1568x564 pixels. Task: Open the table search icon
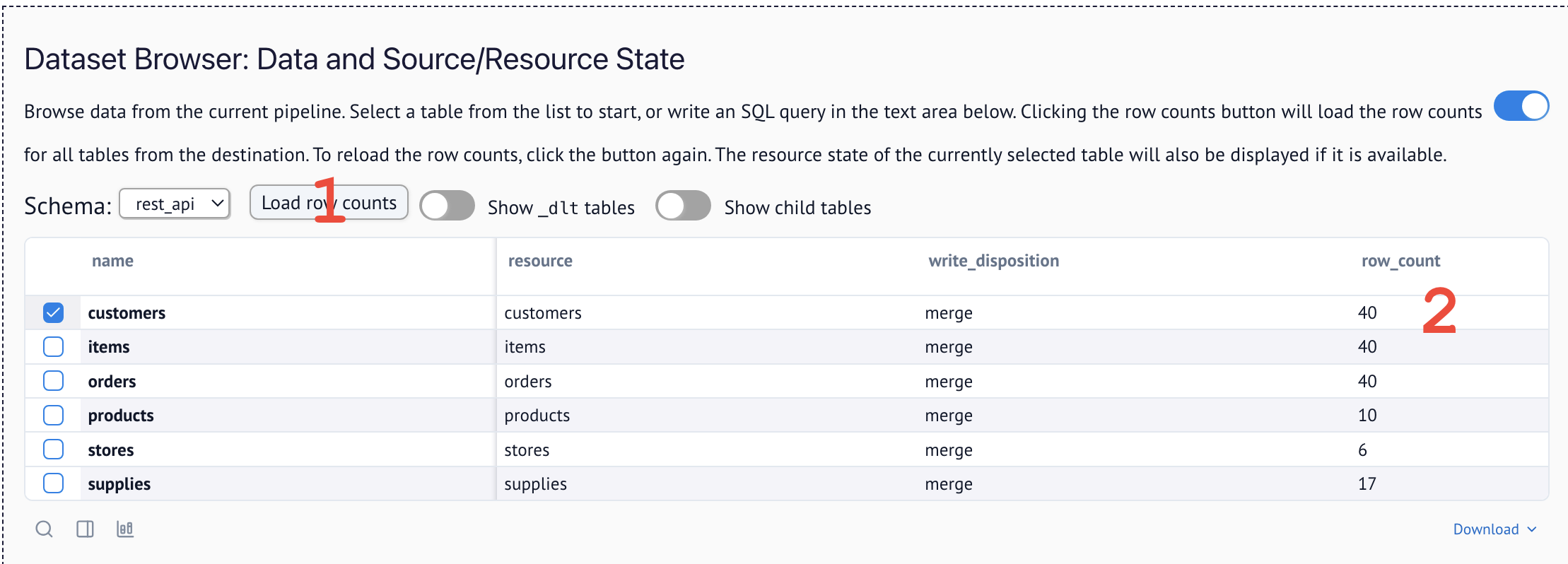[x=45, y=528]
